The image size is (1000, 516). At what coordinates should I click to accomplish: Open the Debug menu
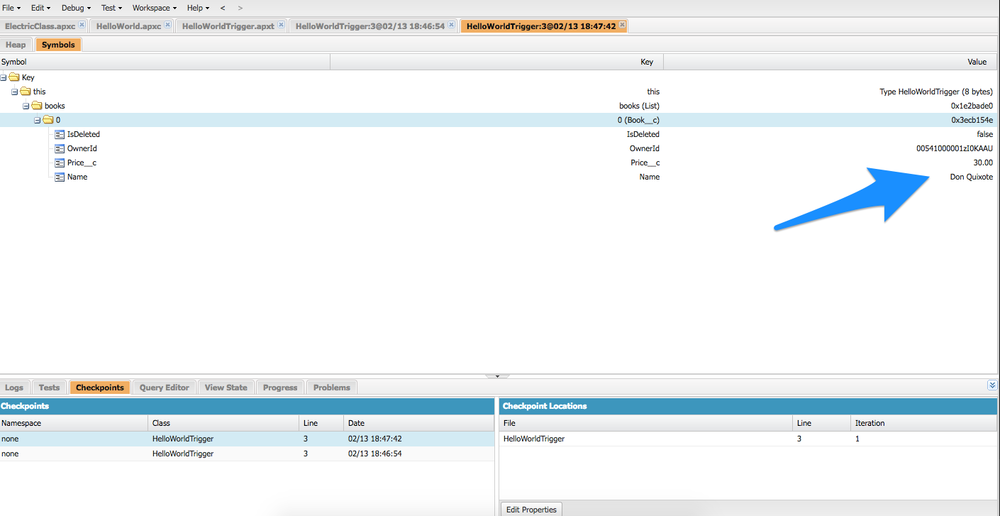click(x=75, y=8)
